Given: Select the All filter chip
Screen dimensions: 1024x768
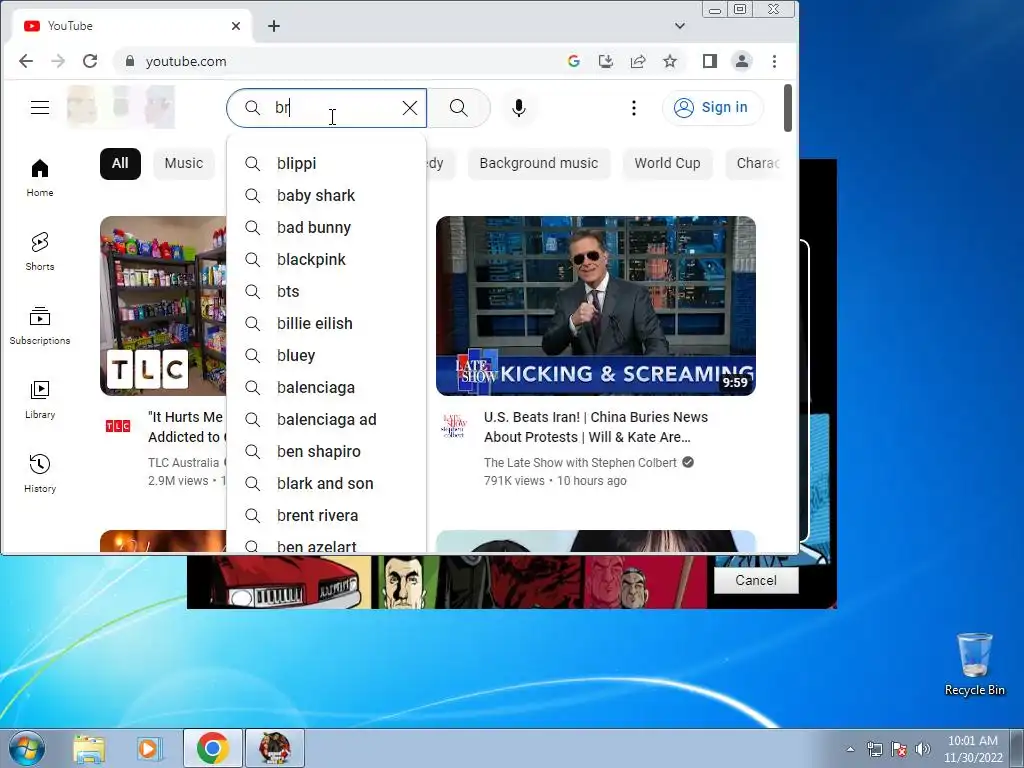Looking at the screenshot, I should pyautogui.click(x=120, y=163).
